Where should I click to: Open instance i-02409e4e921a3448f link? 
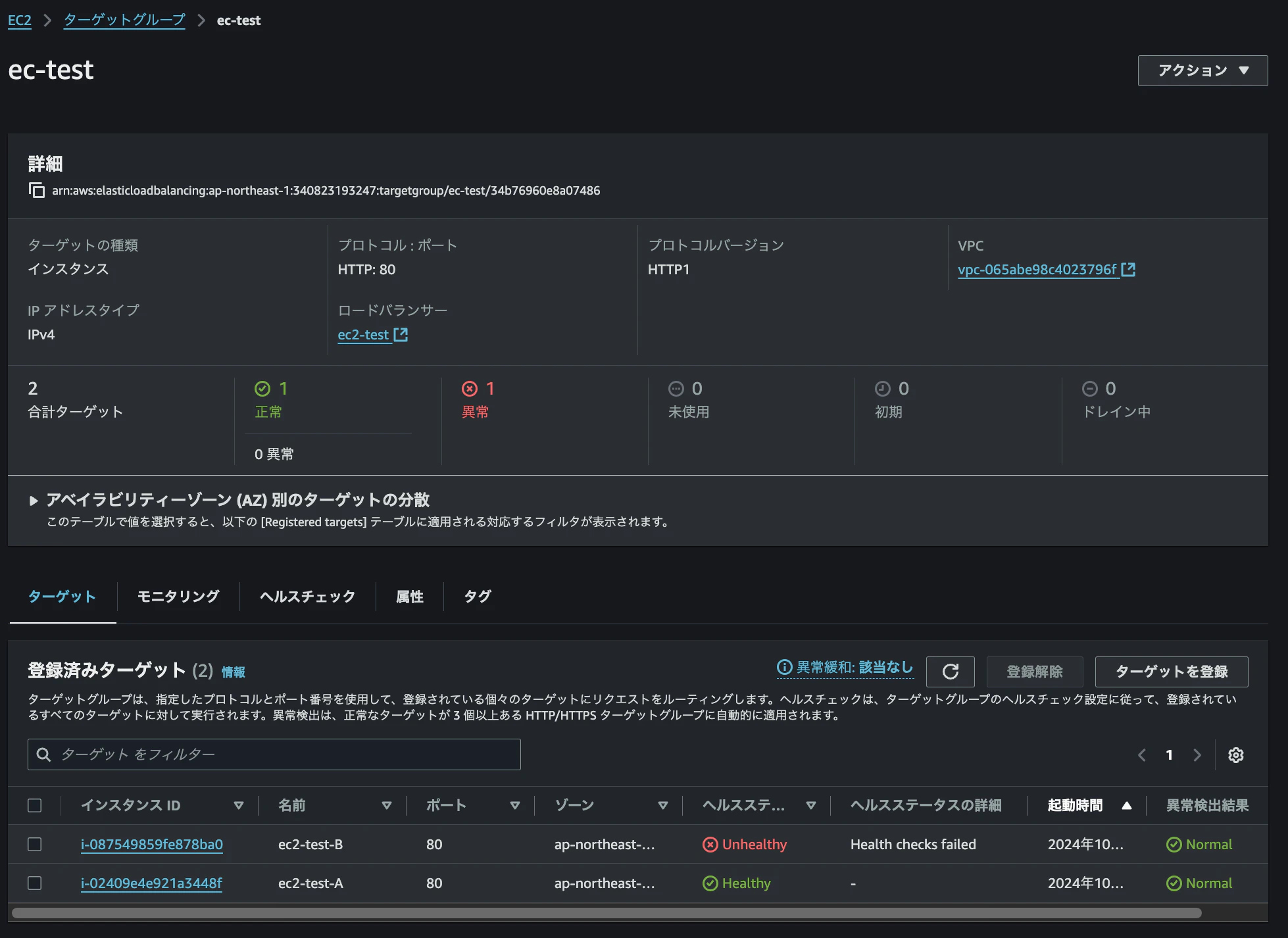click(x=151, y=883)
